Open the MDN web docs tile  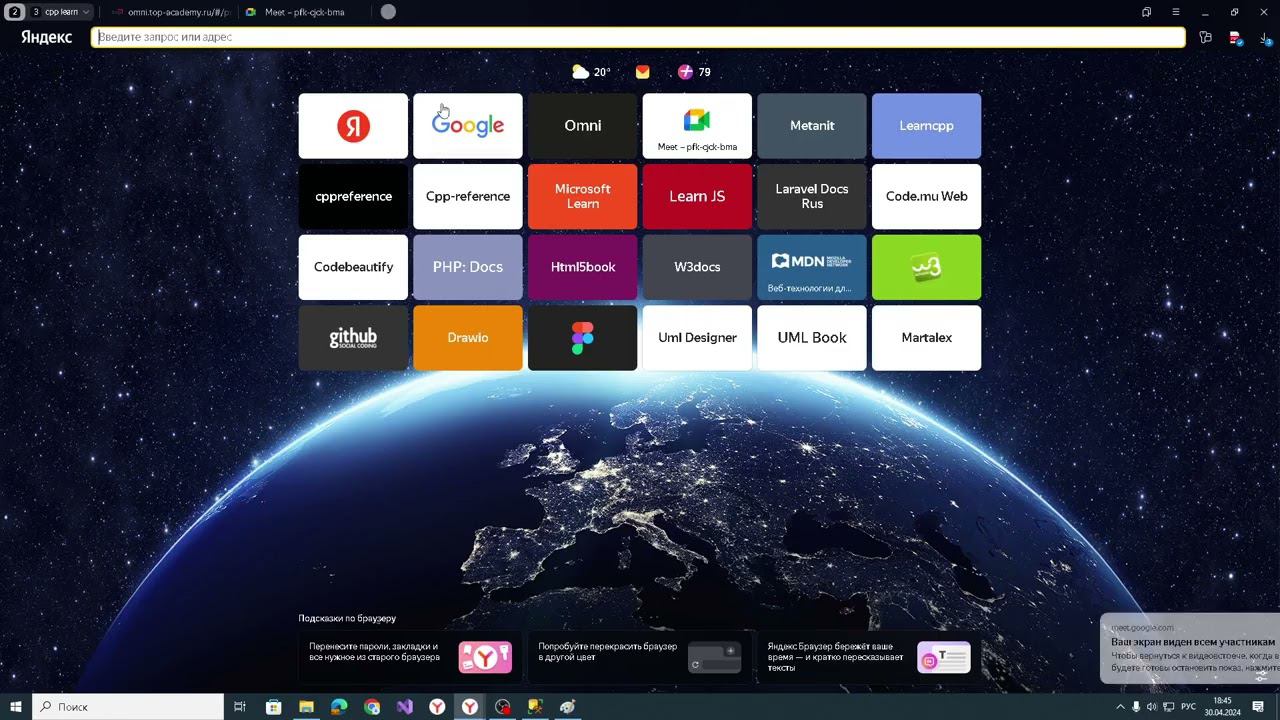pyautogui.click(x=812, y=267)
